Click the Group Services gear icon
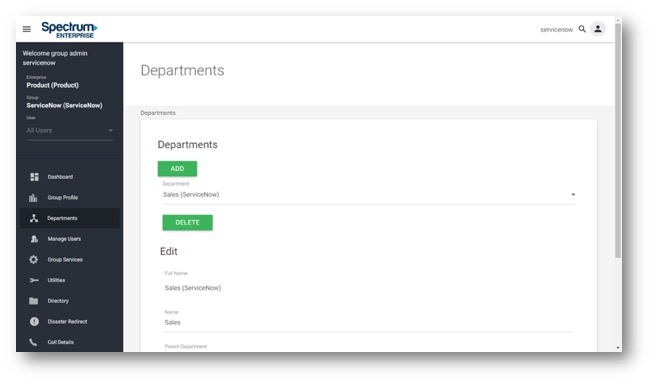653x383 pixels. click(x=34, y=259)
